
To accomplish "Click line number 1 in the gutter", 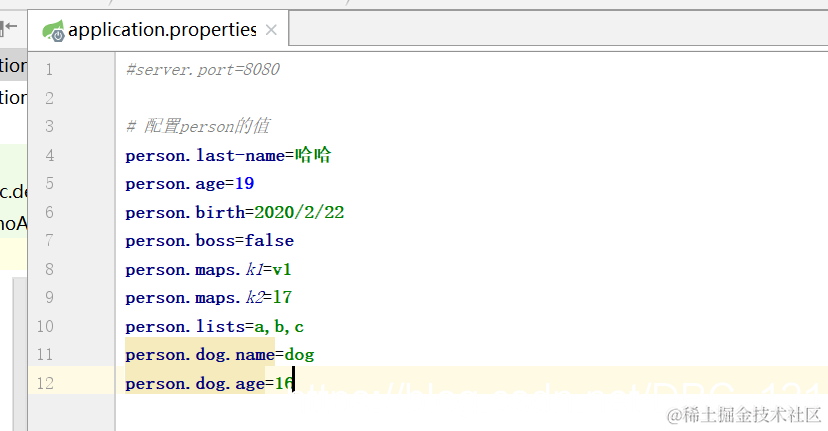I will [49, 70].
